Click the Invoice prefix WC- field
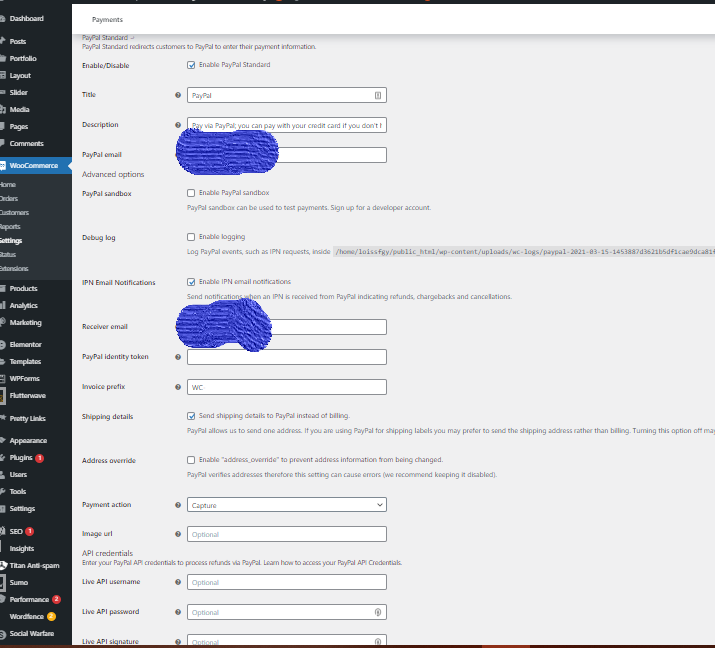The image size is (715, 648). click(x=287, y=387)
